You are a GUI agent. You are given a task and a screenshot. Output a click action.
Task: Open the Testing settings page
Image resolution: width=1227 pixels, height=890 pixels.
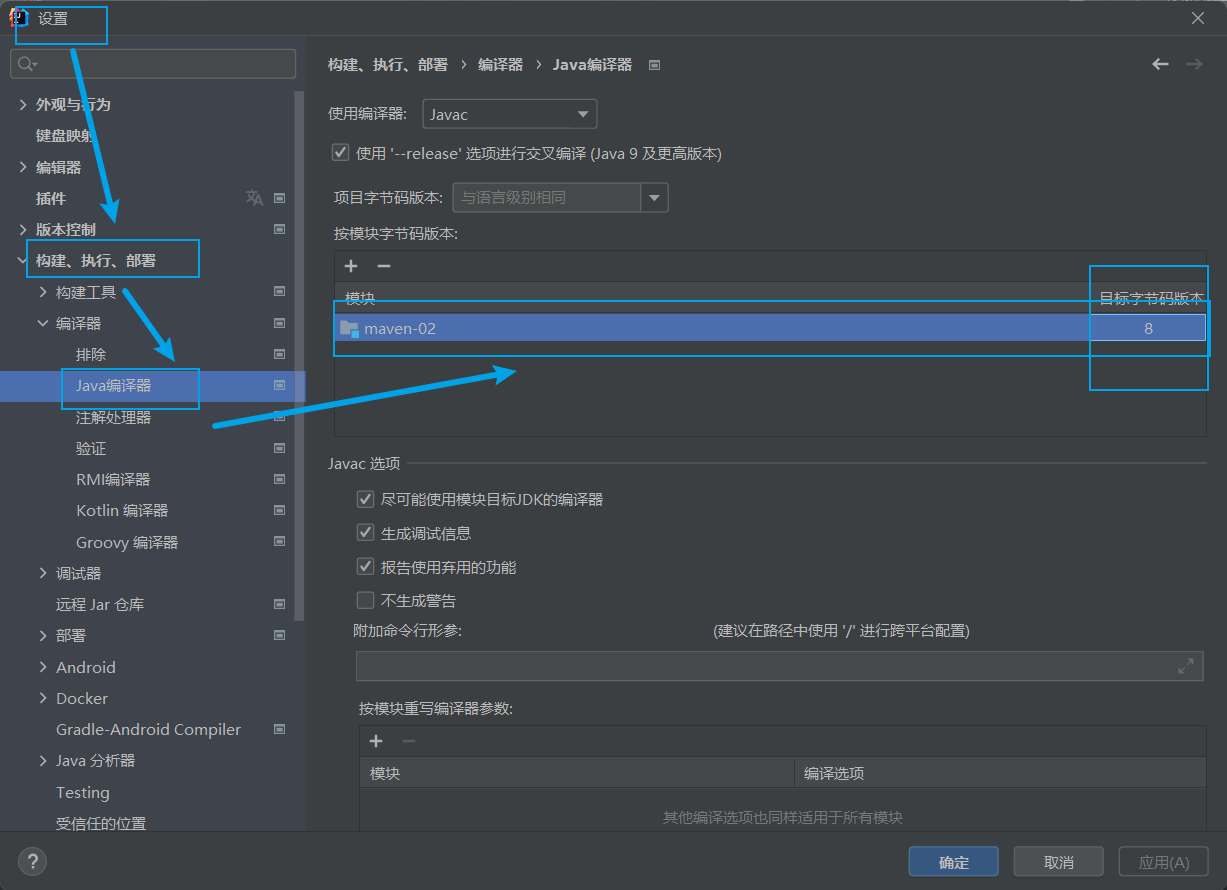click(x=83, y=792)
